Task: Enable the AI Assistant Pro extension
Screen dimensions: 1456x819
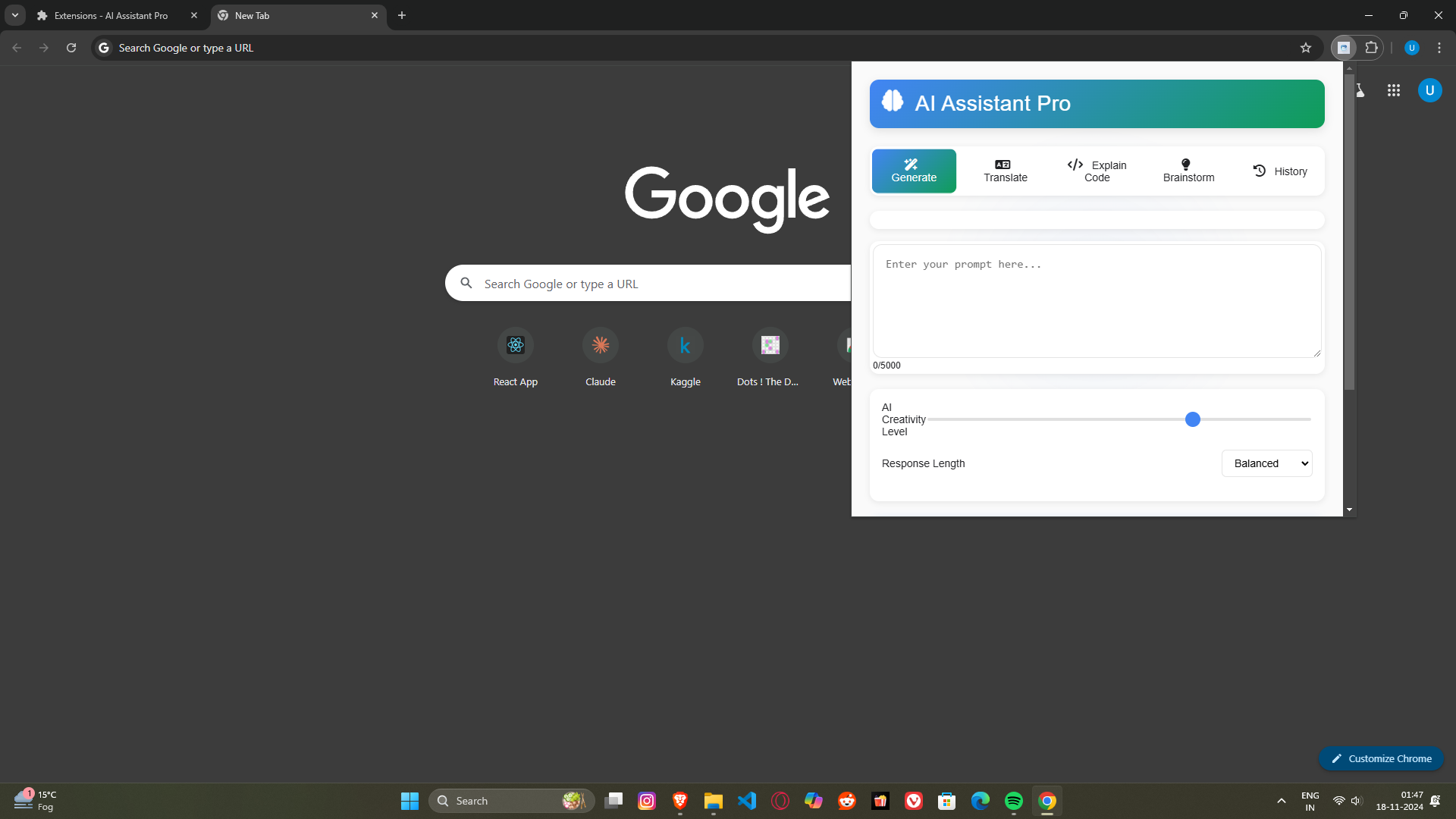Action: point(1344,47)
